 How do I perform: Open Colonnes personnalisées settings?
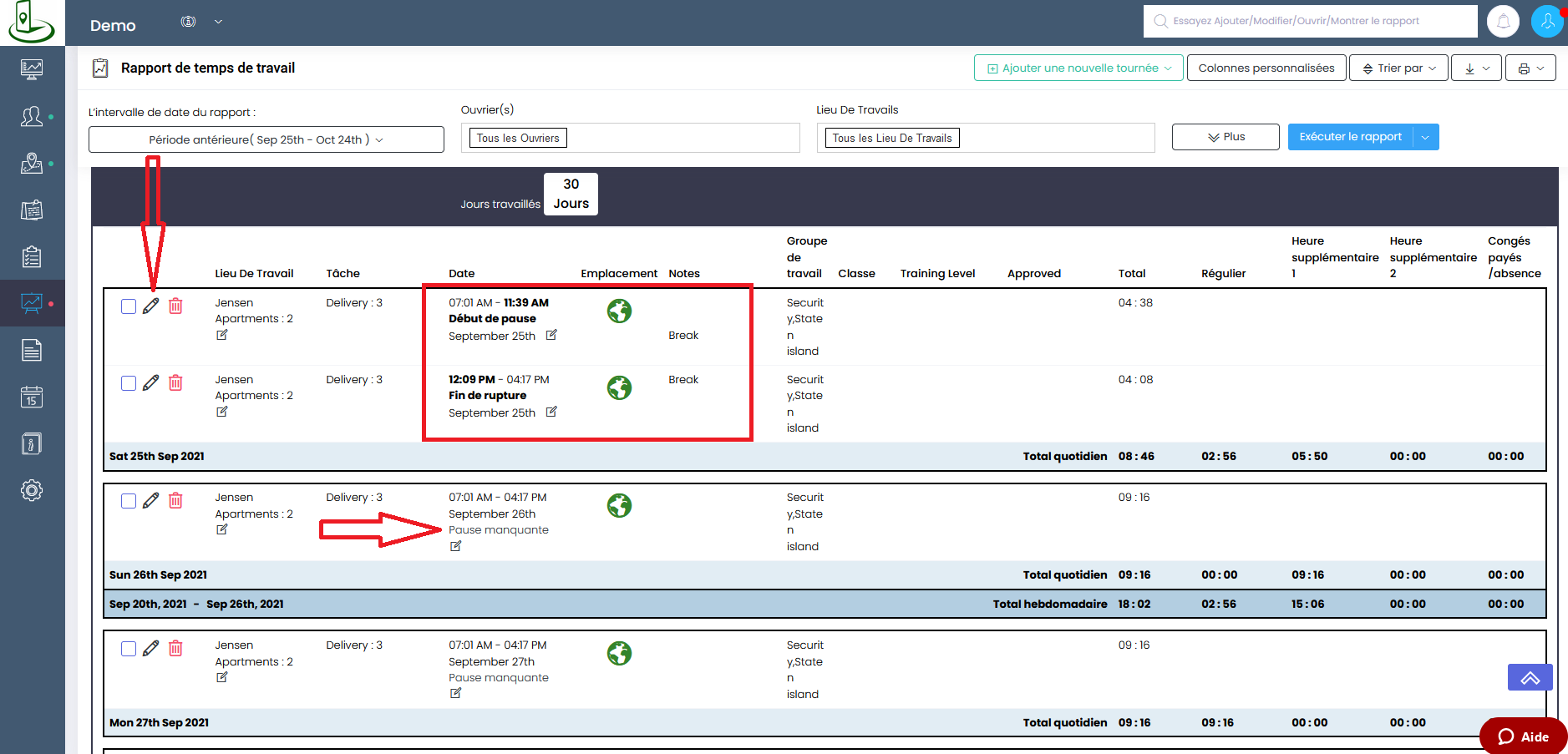click(1266, 68)
